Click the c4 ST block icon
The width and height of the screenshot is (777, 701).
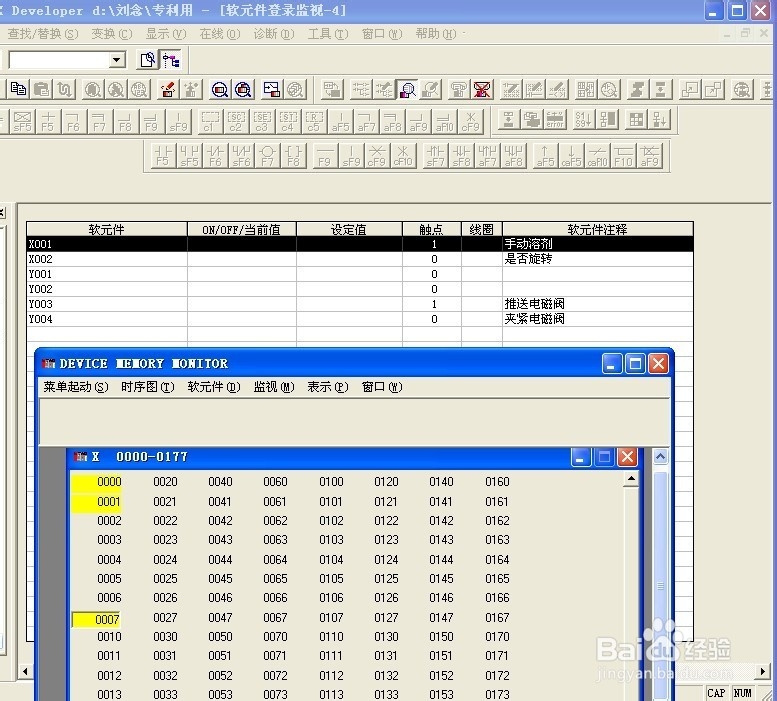pyautogui.click(x=288, y=121)
